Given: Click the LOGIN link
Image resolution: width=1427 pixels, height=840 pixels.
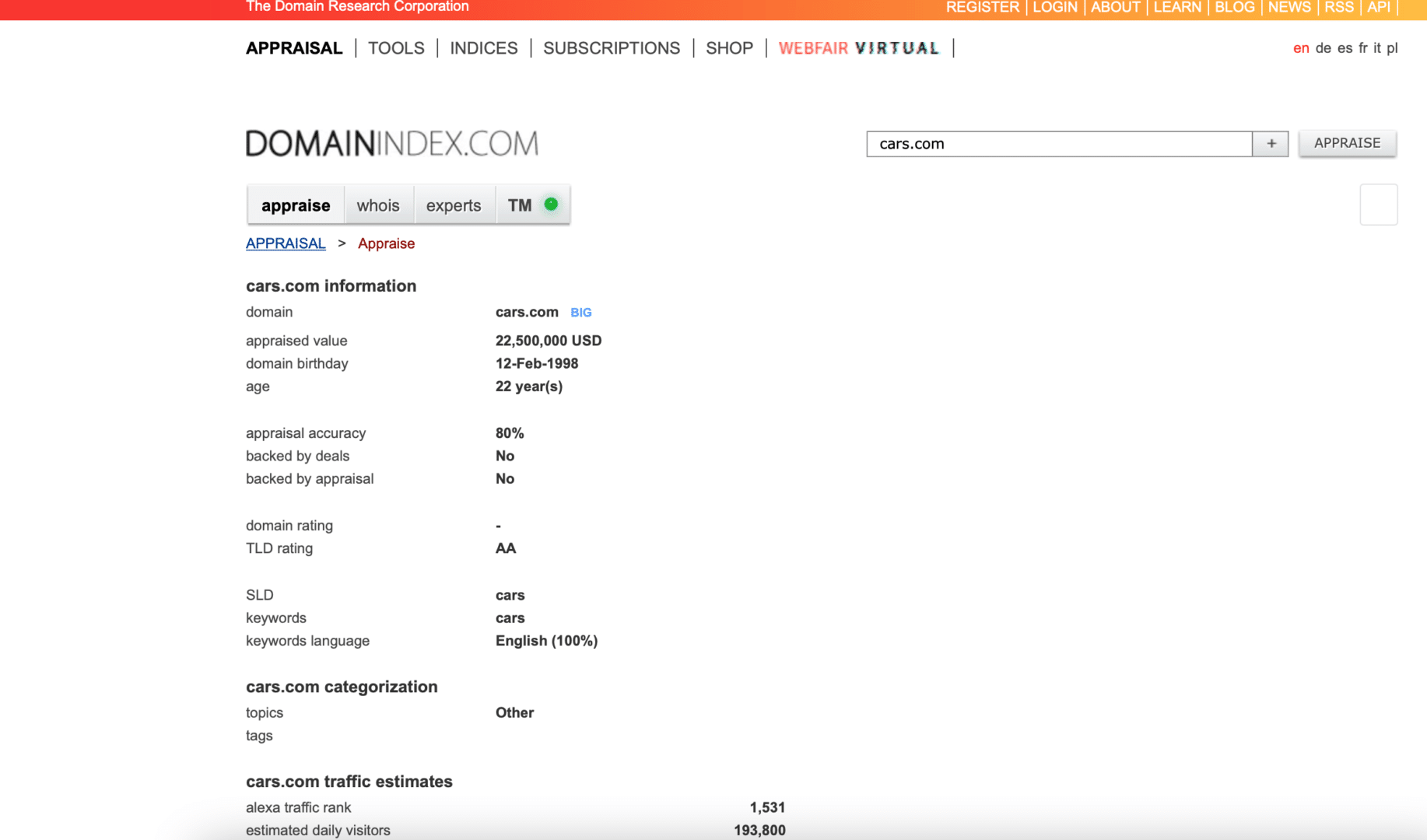Looking at the screenshot, I should pos(1054,8).
